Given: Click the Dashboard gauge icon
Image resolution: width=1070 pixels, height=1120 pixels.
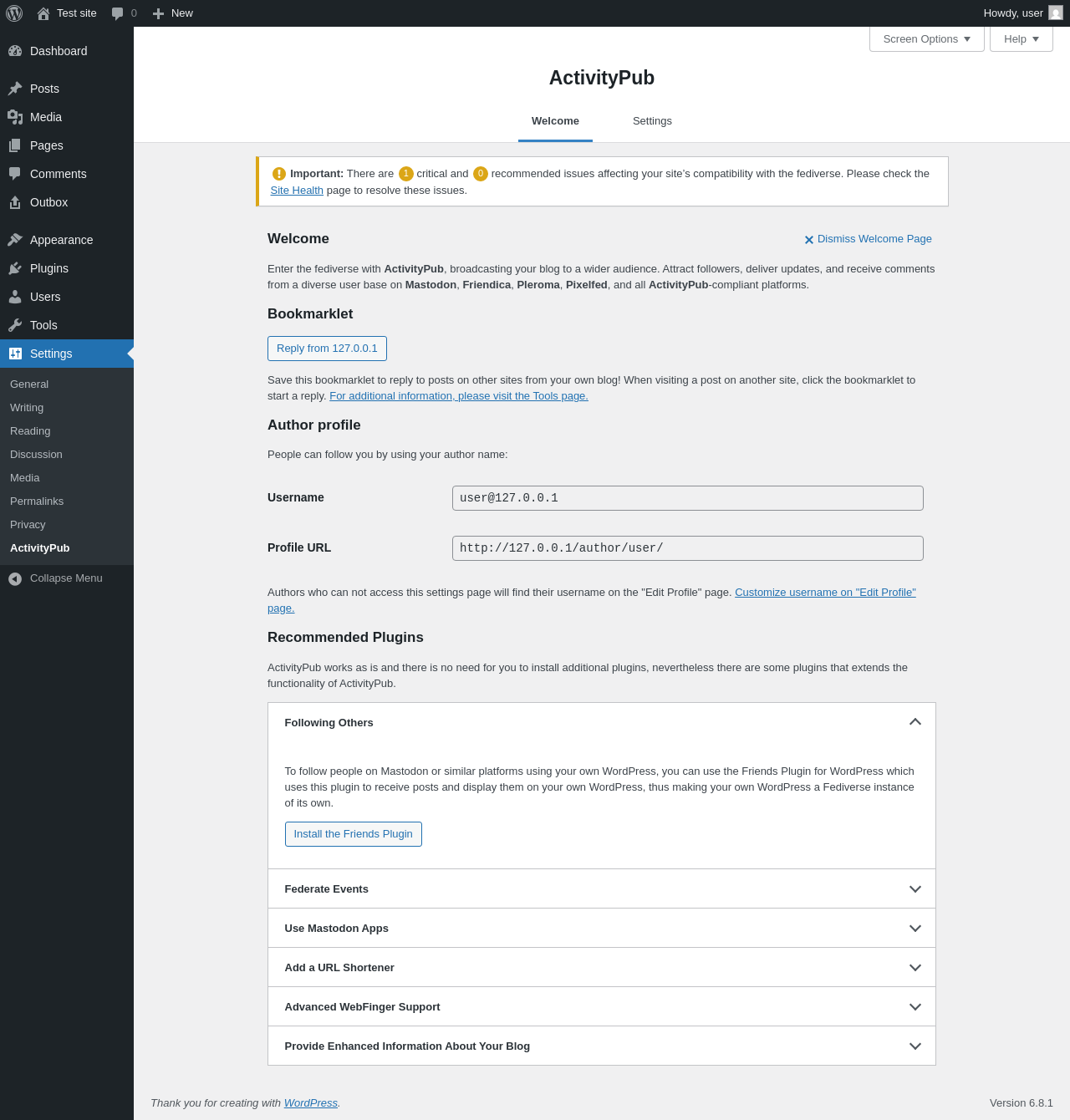Looking at the screenshot, I should click(15, 51).
